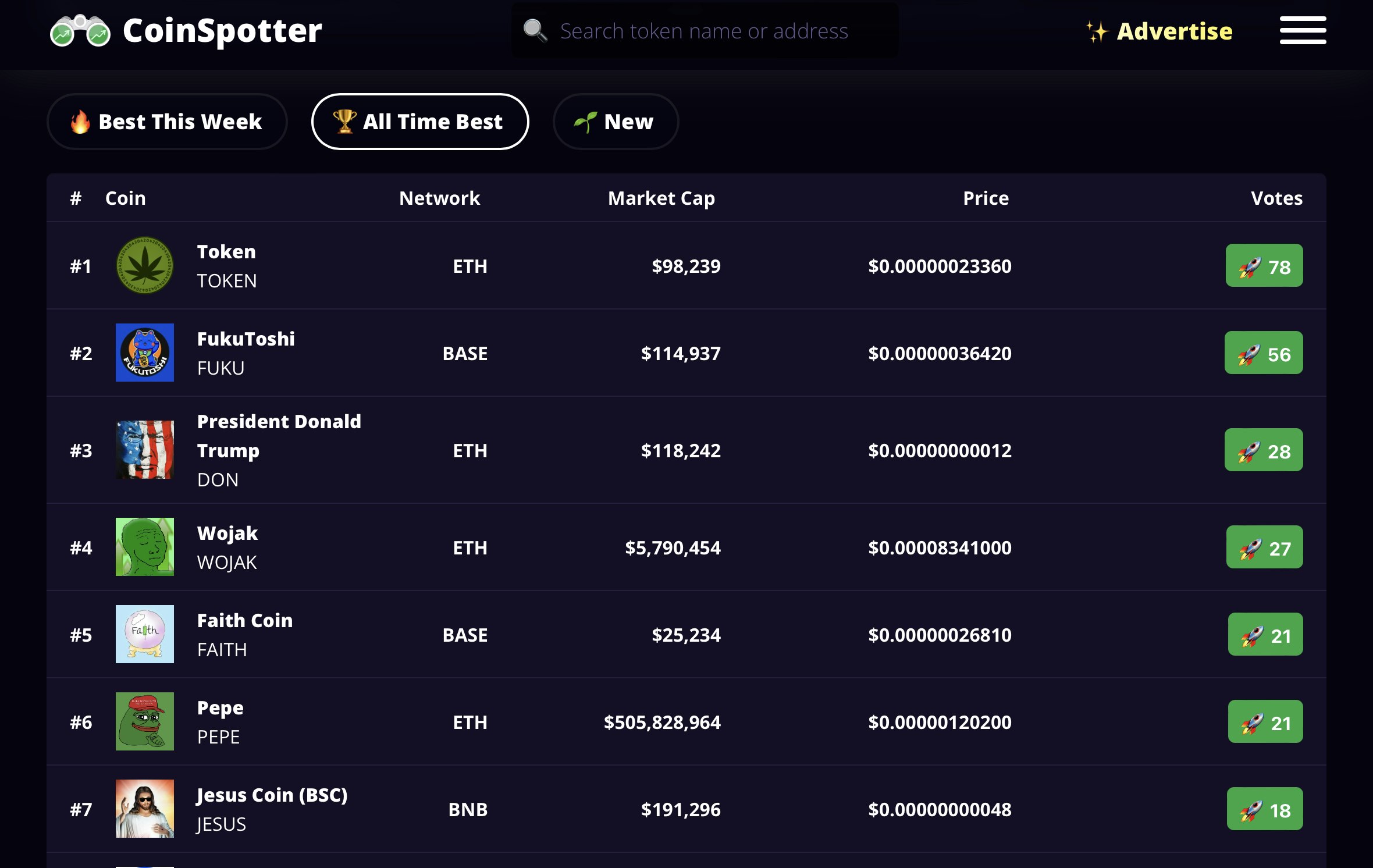
Task: Open the Faith Coin name
Action: tap(245, 620)
